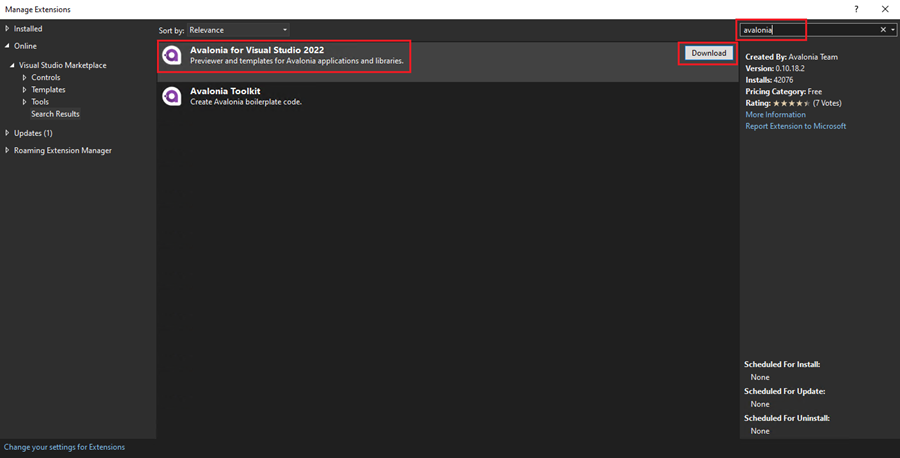Image resolution: width=900 pixels, height=458 pixels.
Task: Select the Avalonia Toolkit title
Action: click(x=225, y=91)
